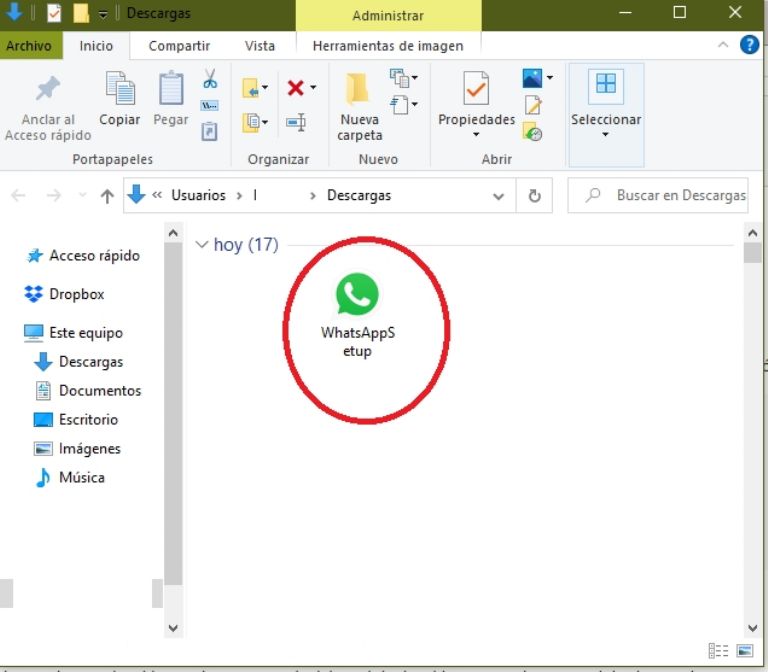Select the Inicio ribbon tab

96,46
